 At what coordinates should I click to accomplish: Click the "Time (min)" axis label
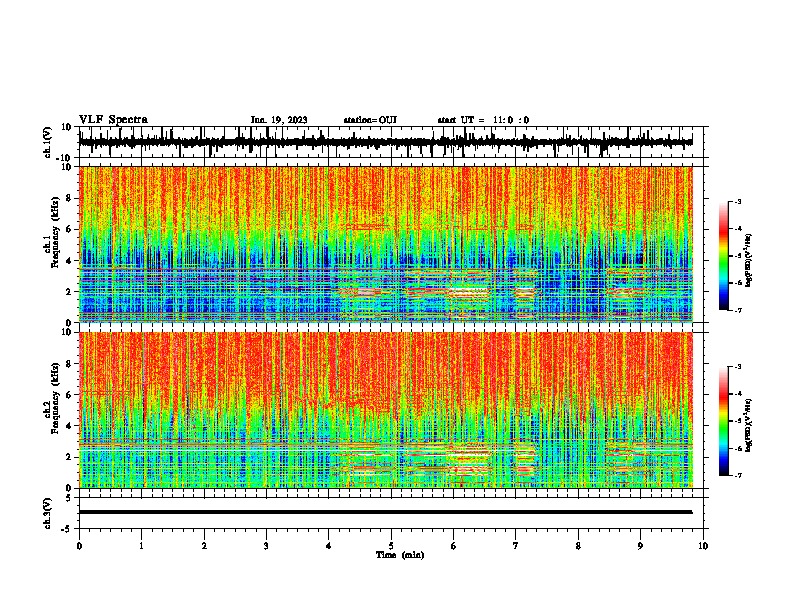click(x=400, y=555)
